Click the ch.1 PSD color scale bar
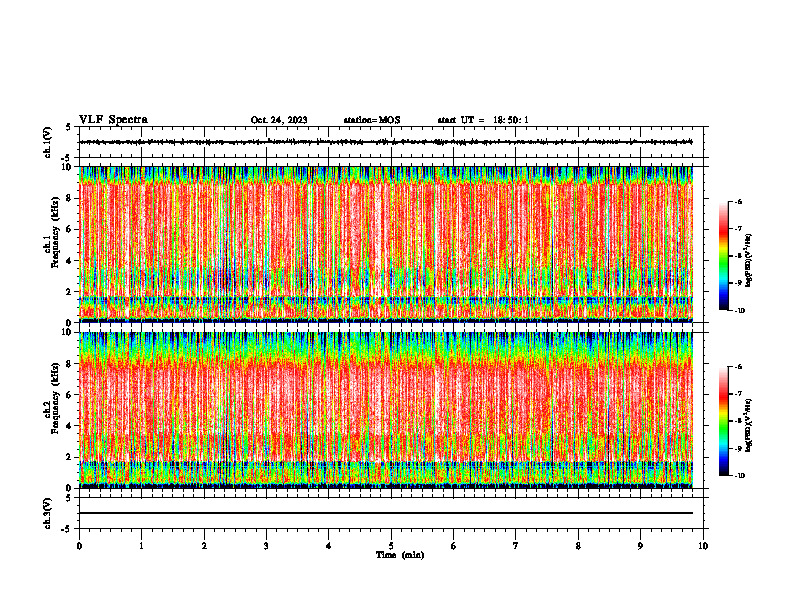 tap(723, 256)
